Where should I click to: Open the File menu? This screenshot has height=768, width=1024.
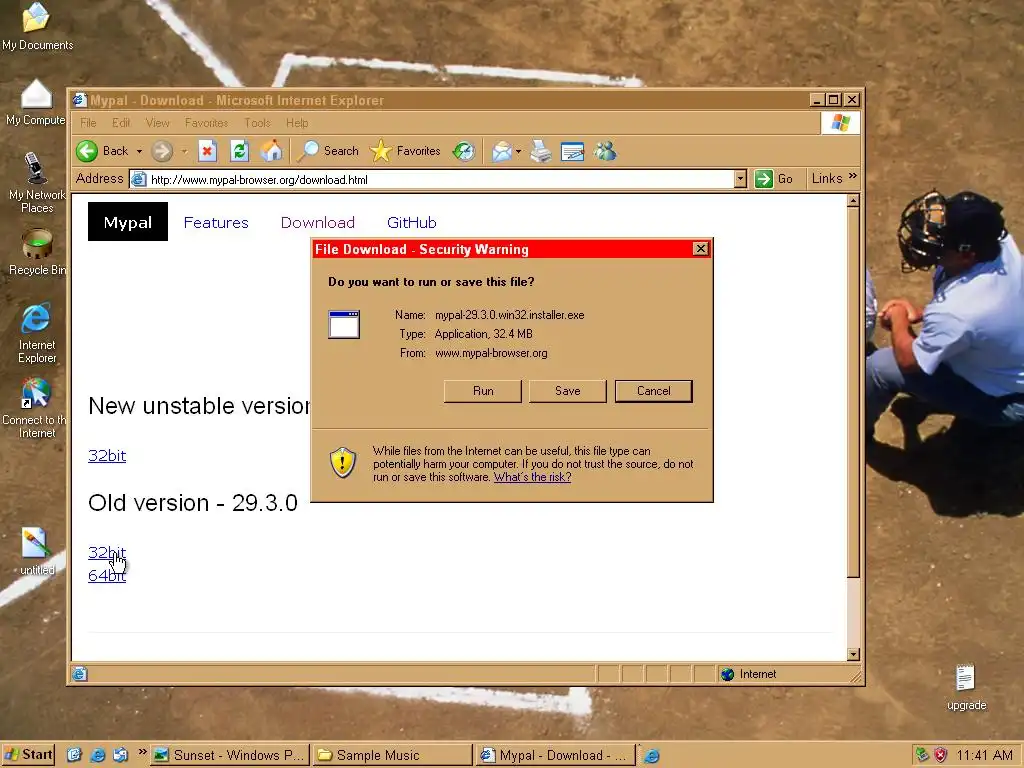(x=88, y=123)
